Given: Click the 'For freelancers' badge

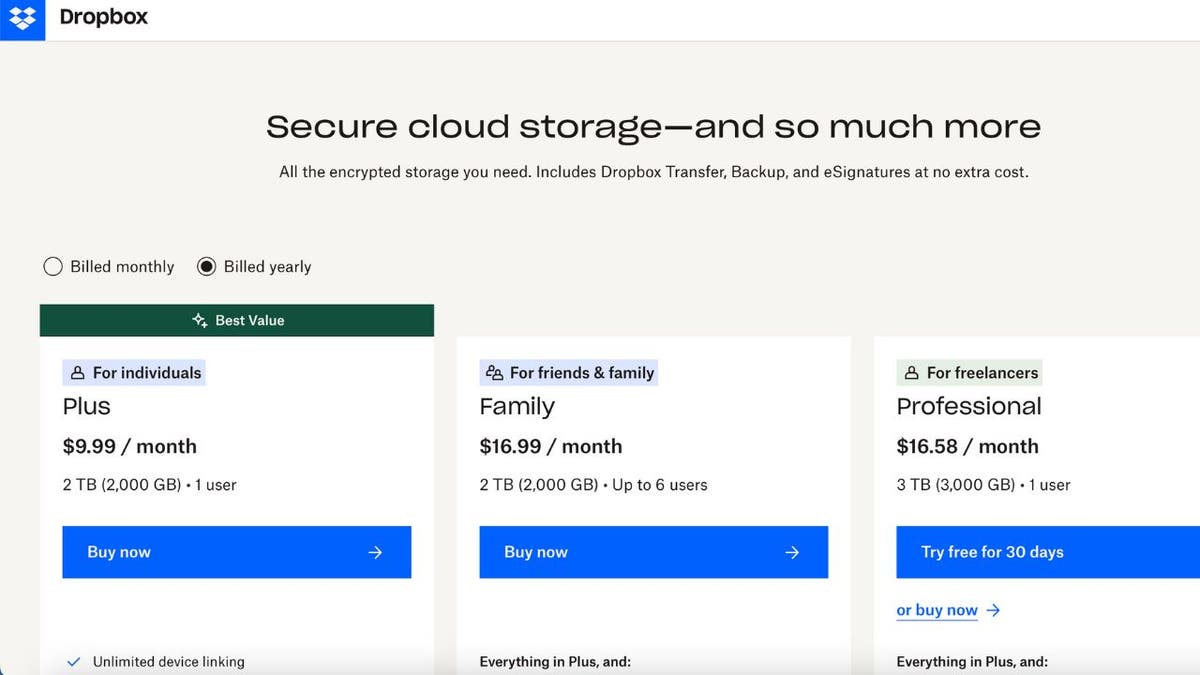Looking at the screenshot, I should tap(969, 373).
